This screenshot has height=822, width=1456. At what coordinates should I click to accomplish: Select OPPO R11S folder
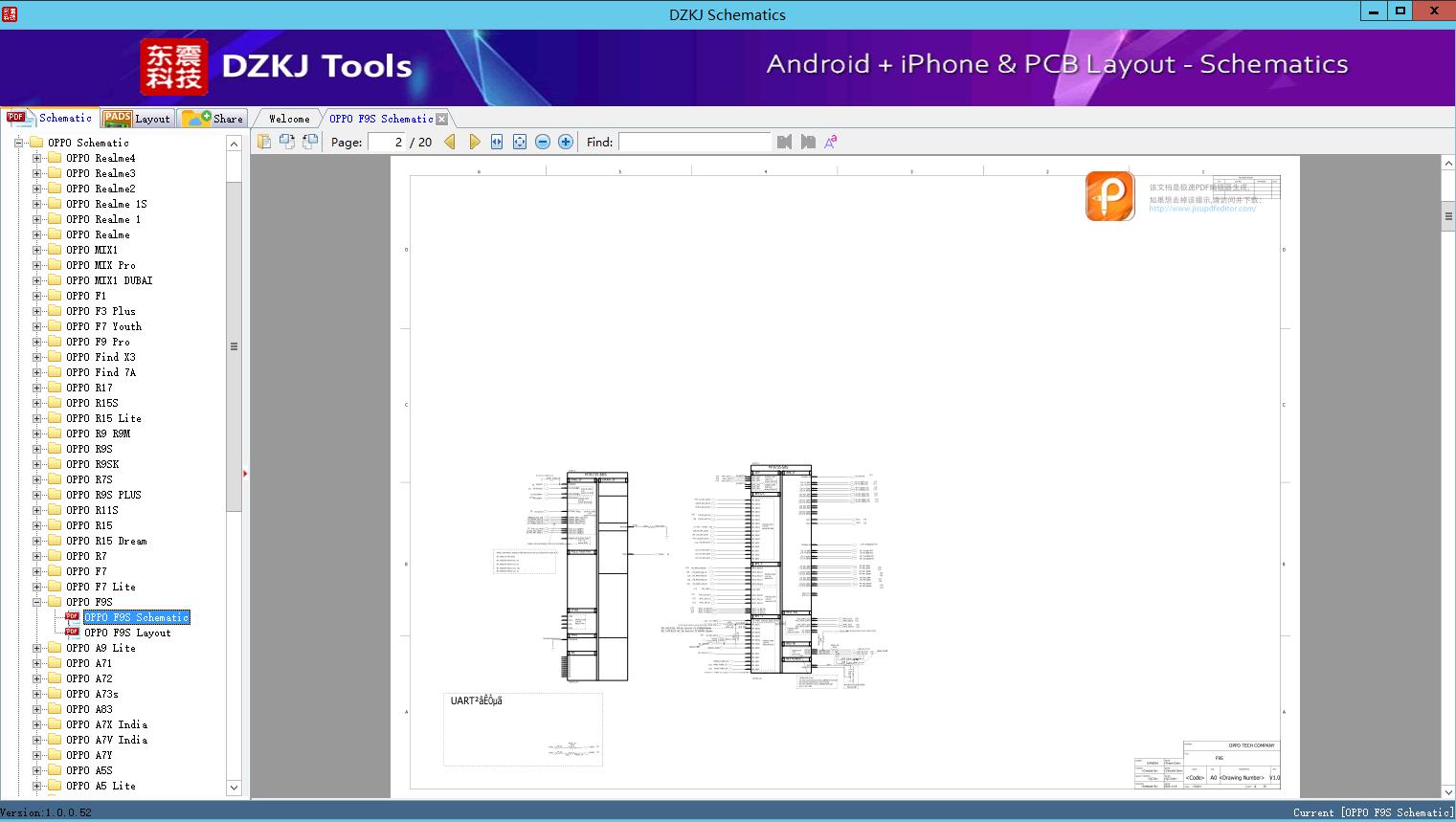pyautogui.click(x=92, y=510)
